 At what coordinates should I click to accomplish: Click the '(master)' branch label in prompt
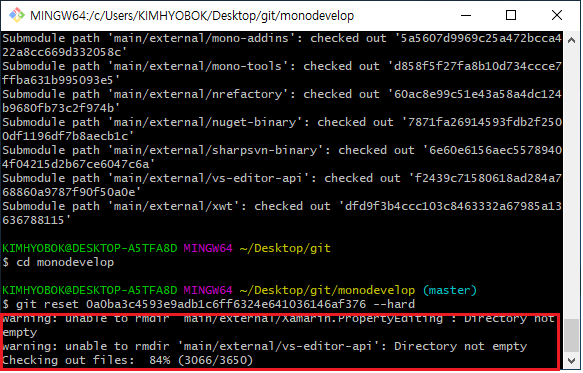coord(450,290)
